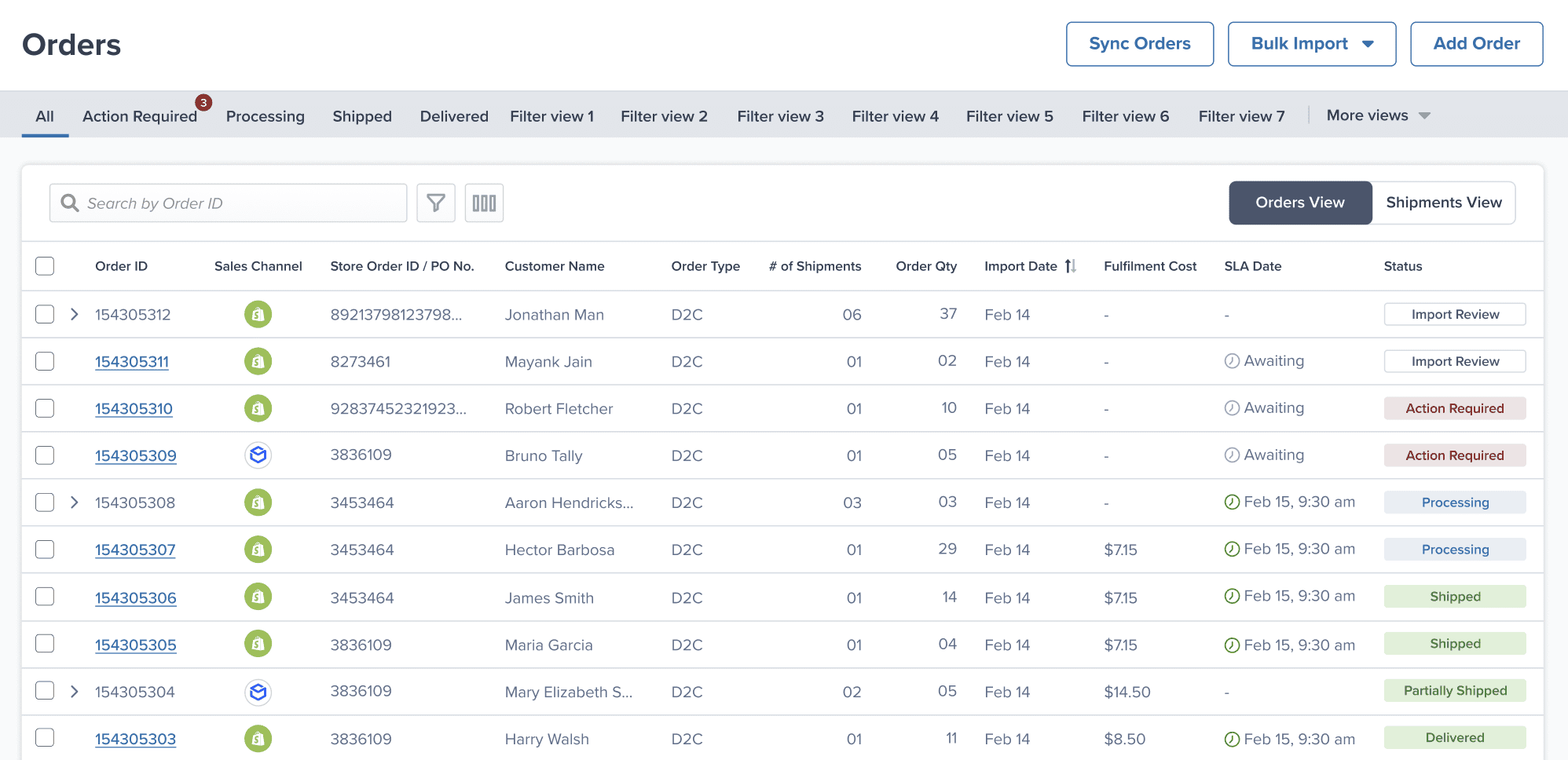
Task: Select the header checkbox to select all orders
Action: 45,266
